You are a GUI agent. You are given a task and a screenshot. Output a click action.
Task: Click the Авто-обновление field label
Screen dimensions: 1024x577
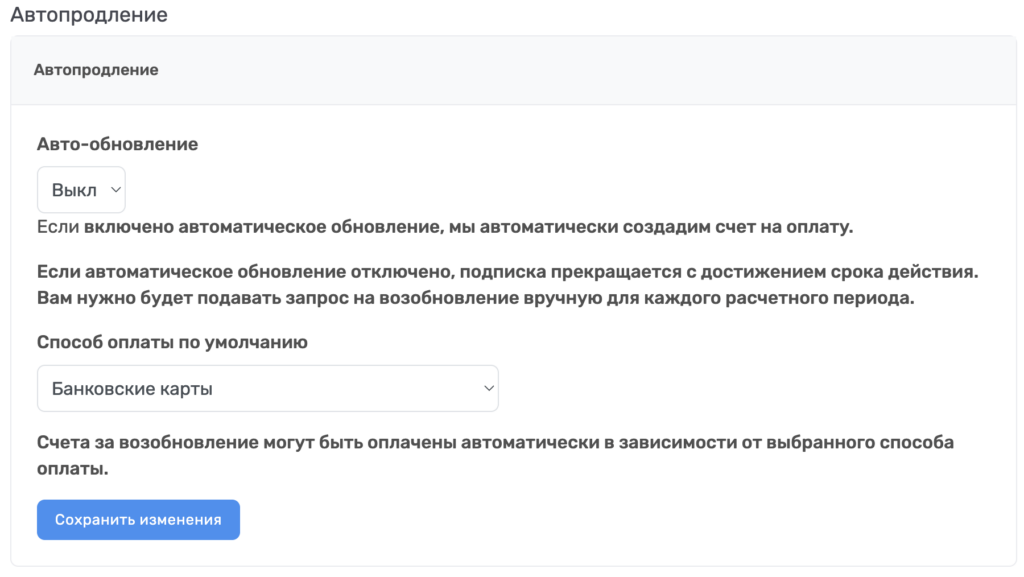[118, 144]
